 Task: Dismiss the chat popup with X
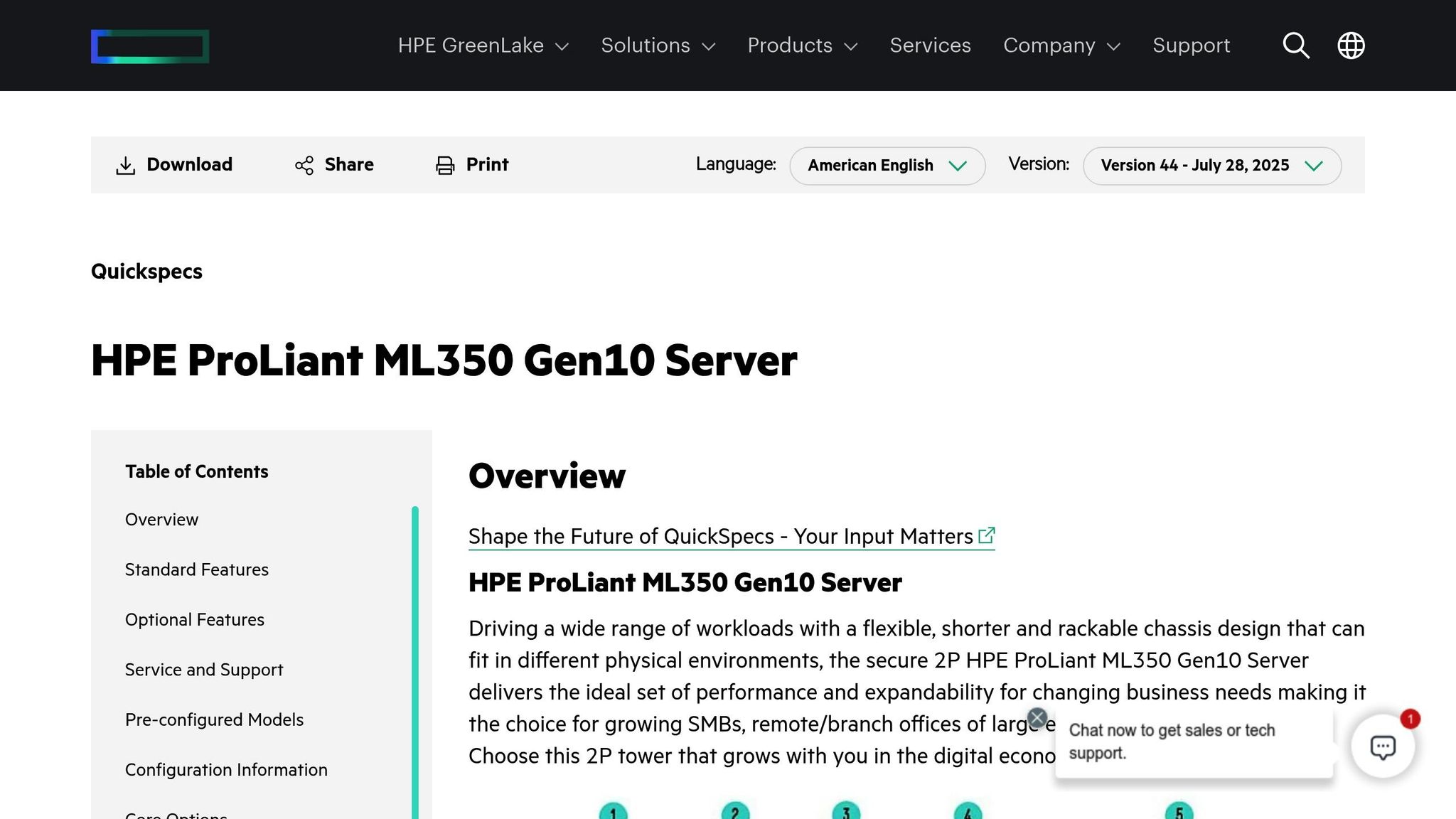[1037, 718]
